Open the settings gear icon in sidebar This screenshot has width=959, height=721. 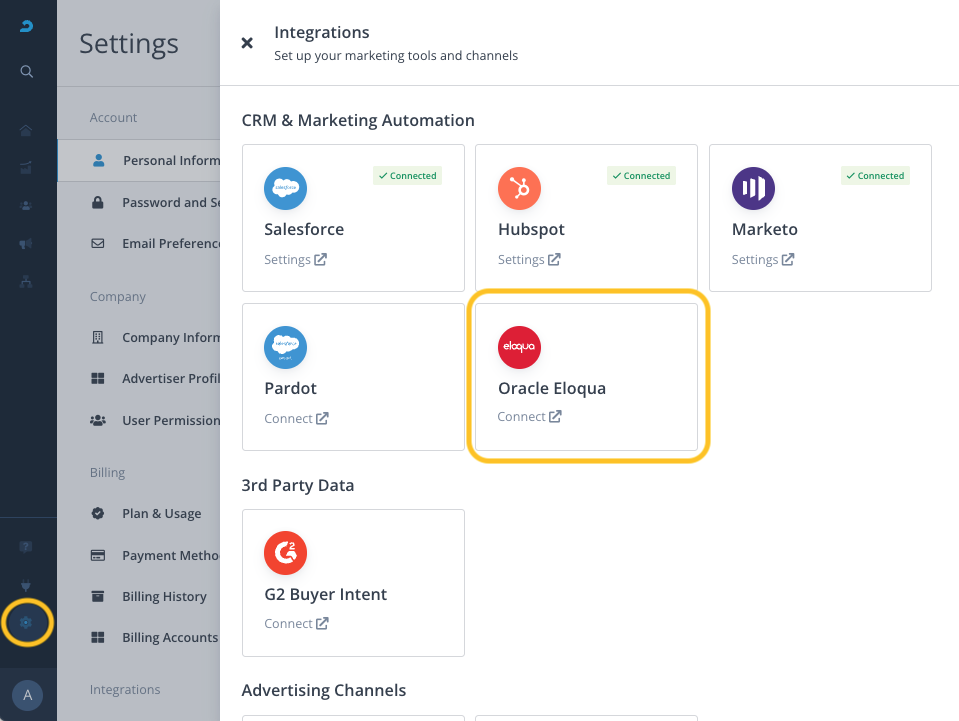[x=27, y=623]
